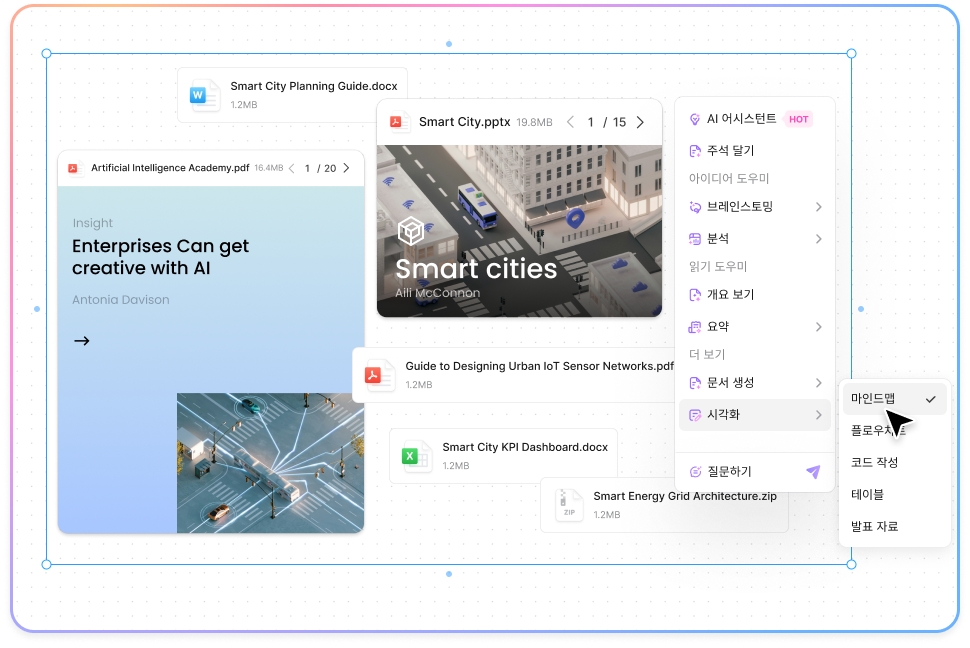Screen dimensions: 970x648
Task: Click the AI 어시스턴트 icon
Action: pyautogui.click(x=696, y=119)
